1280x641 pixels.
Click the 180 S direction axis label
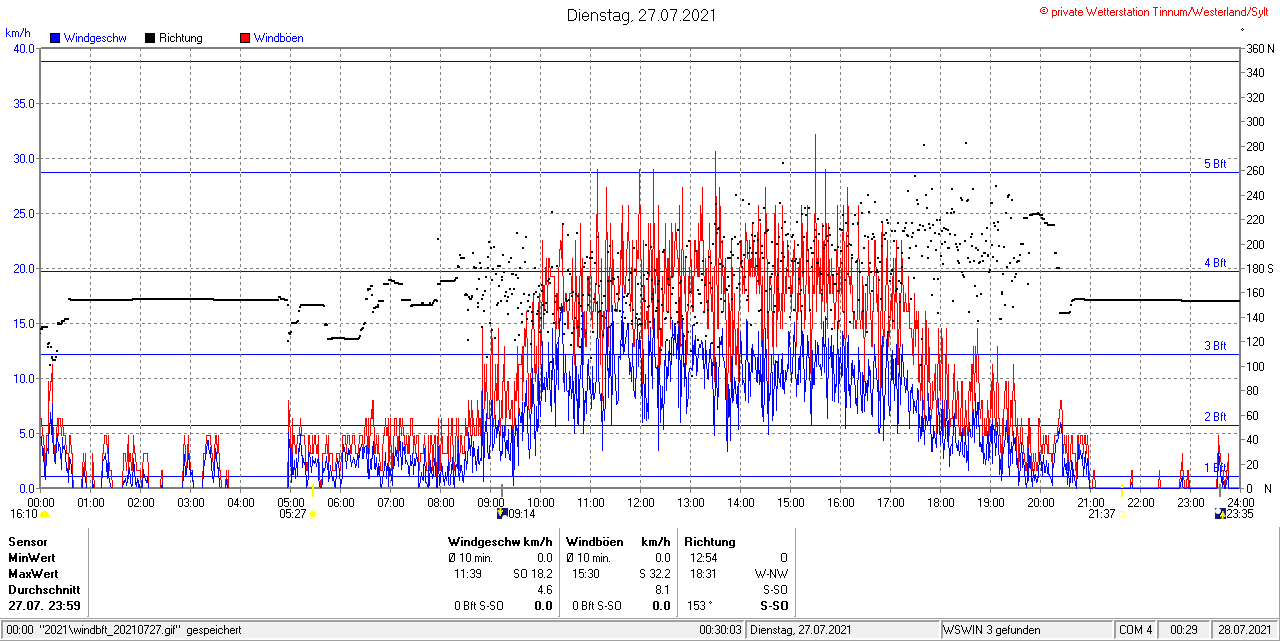[x=1259, y=269]
